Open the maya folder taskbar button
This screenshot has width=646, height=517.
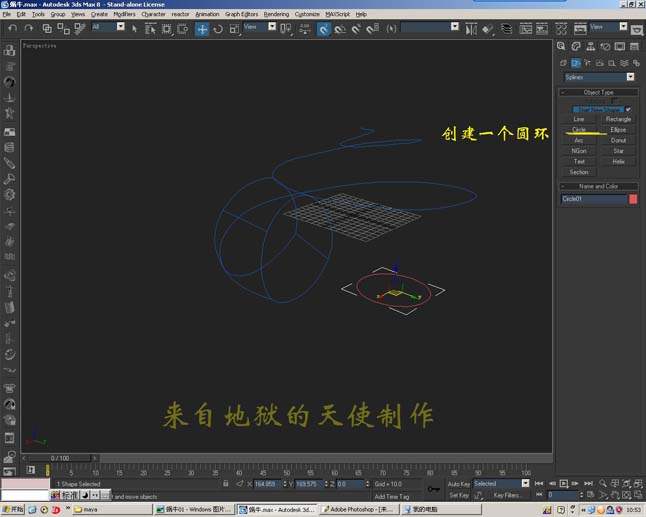click(x=112, y=510)
